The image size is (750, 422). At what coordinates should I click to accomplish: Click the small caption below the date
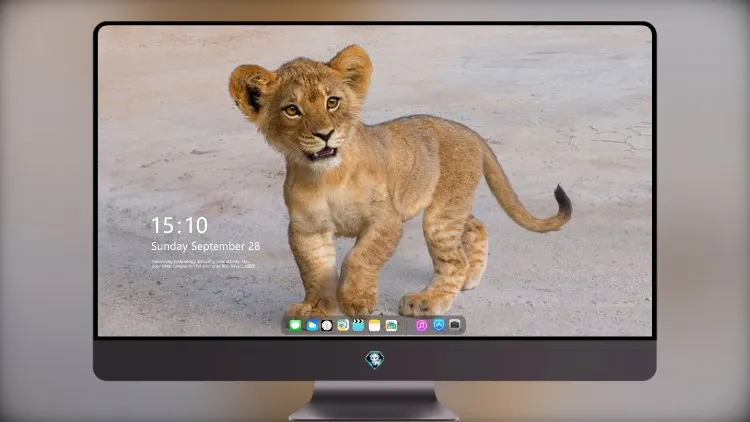(204, 264)
